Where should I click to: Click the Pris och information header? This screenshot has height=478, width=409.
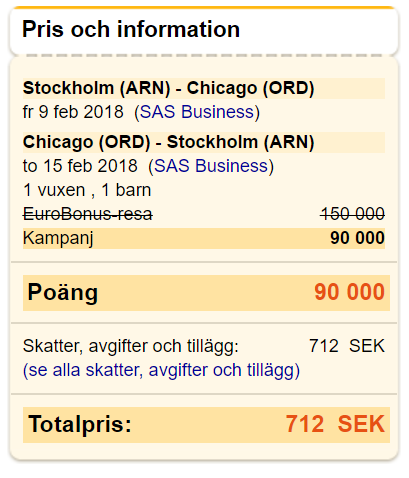point(131,29)
